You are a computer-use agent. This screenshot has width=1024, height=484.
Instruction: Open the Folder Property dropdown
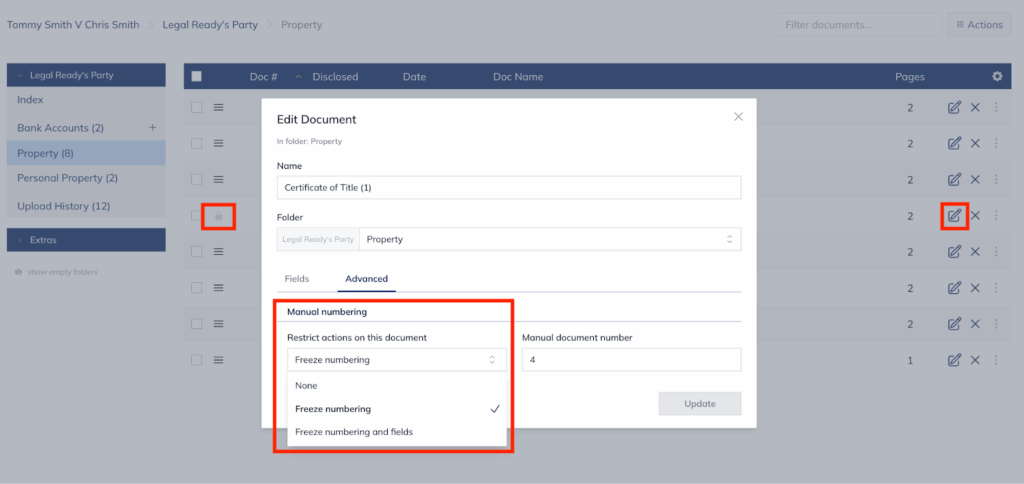550,240
